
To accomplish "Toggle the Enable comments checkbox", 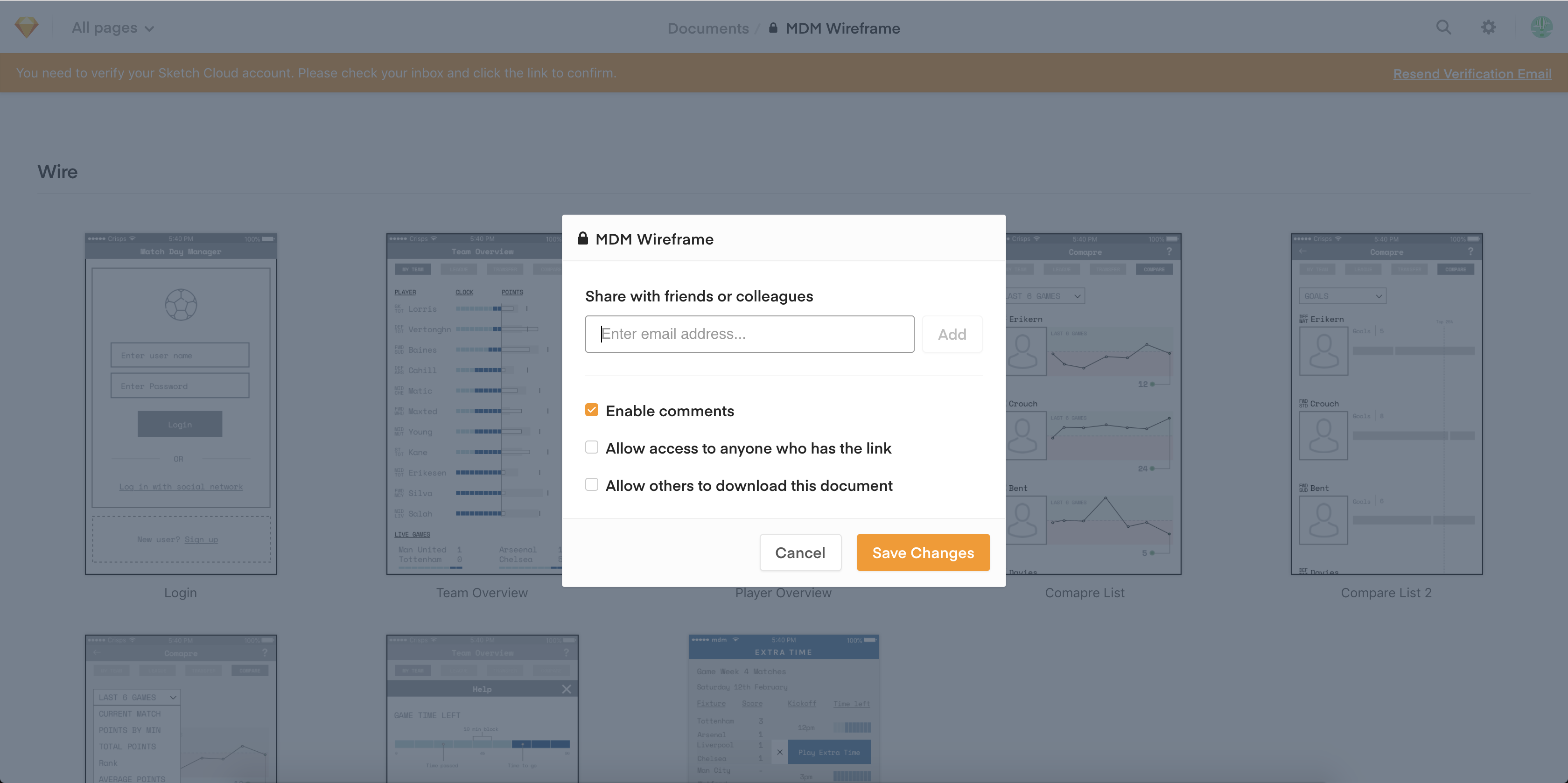I will point(592,410).
